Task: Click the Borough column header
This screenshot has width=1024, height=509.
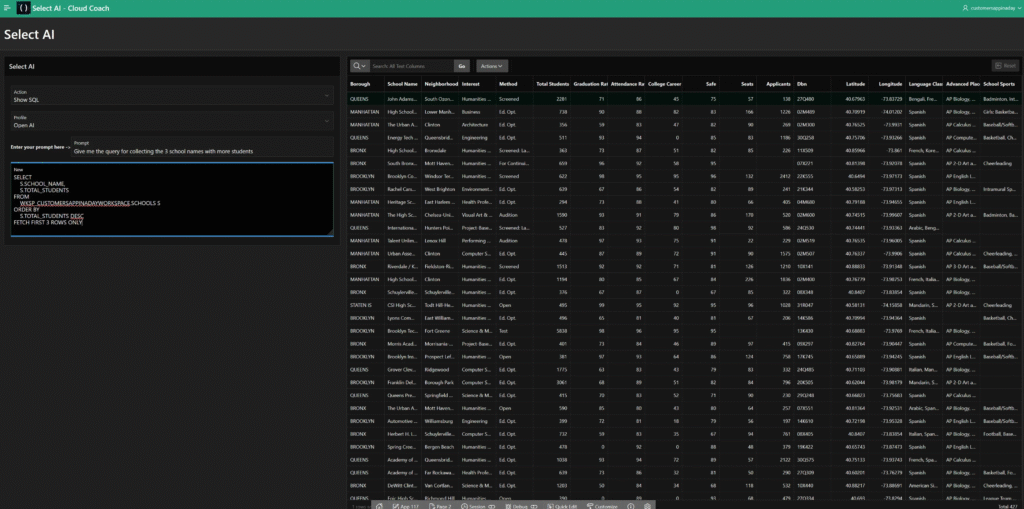Action: [360, 84]
